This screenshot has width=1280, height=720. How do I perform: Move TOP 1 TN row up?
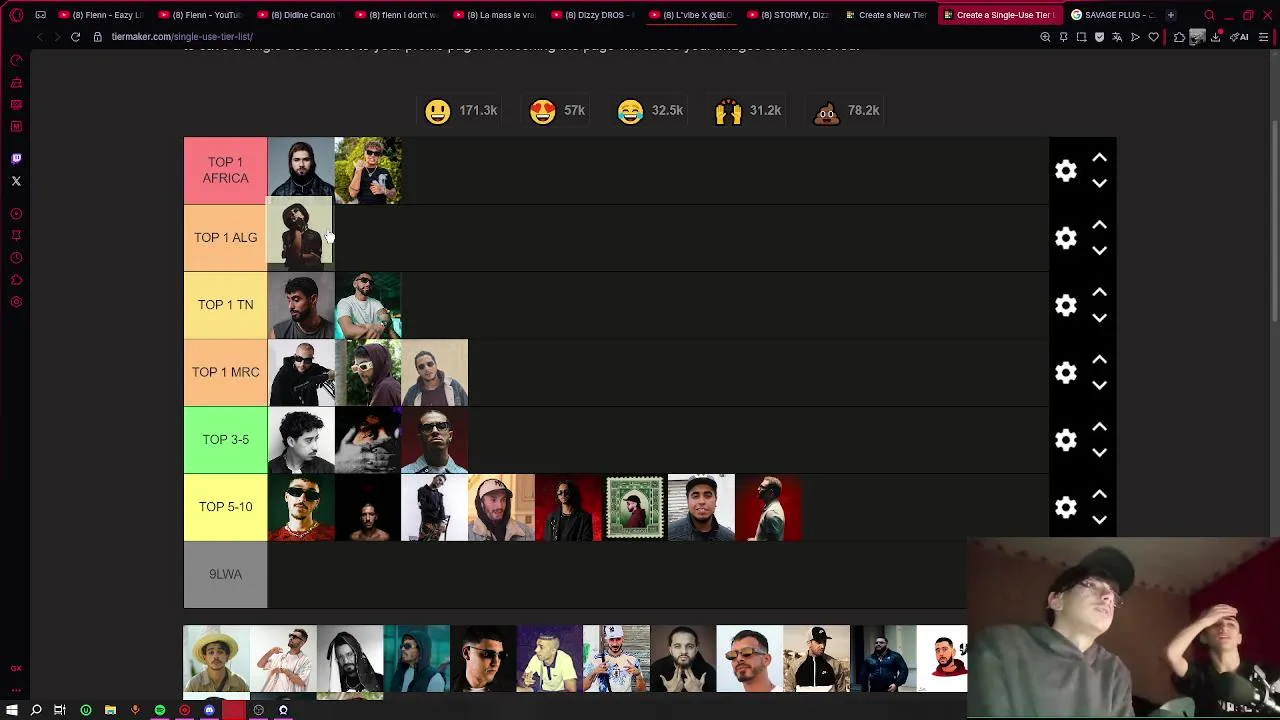pos(1099,292)
